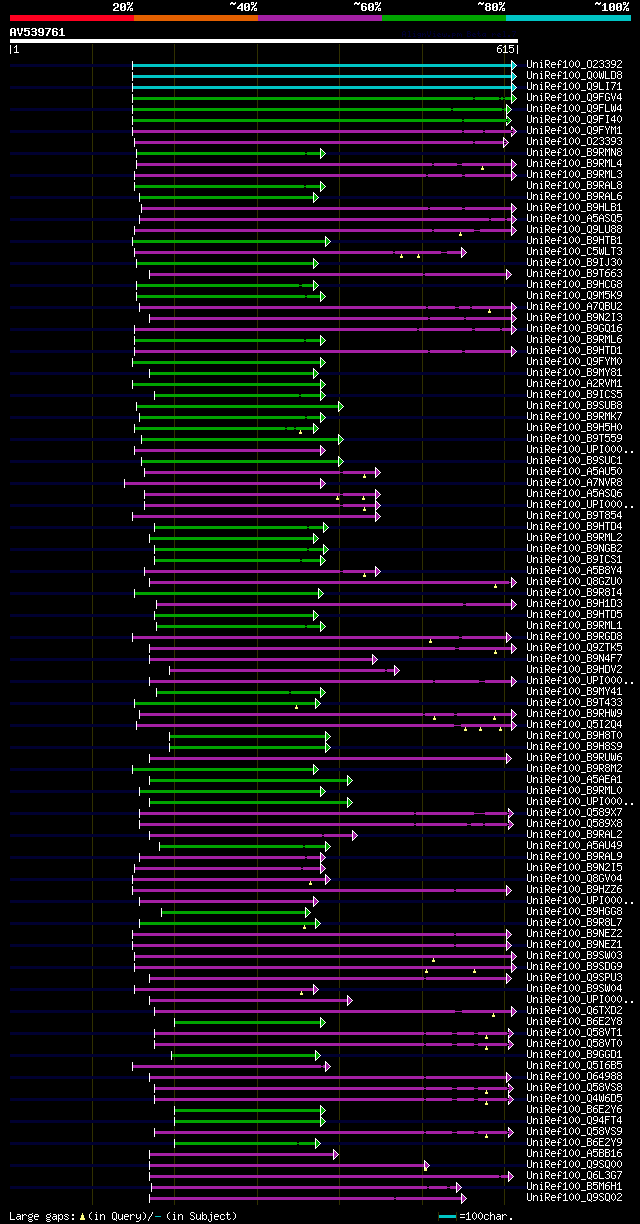Select the UniRef100_A5AEA1 label

point(574,779)
